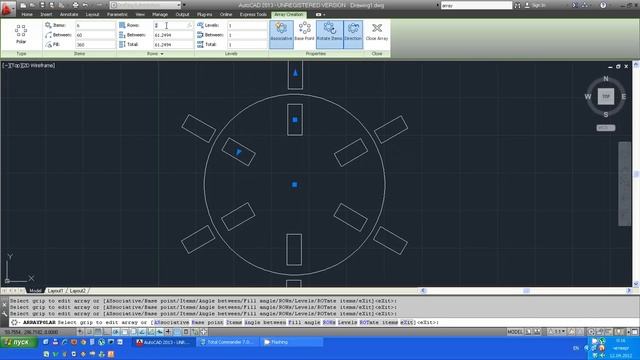640x360 pixels.
Task: Click the Fill angle command line option
Action: click(304, 322)
